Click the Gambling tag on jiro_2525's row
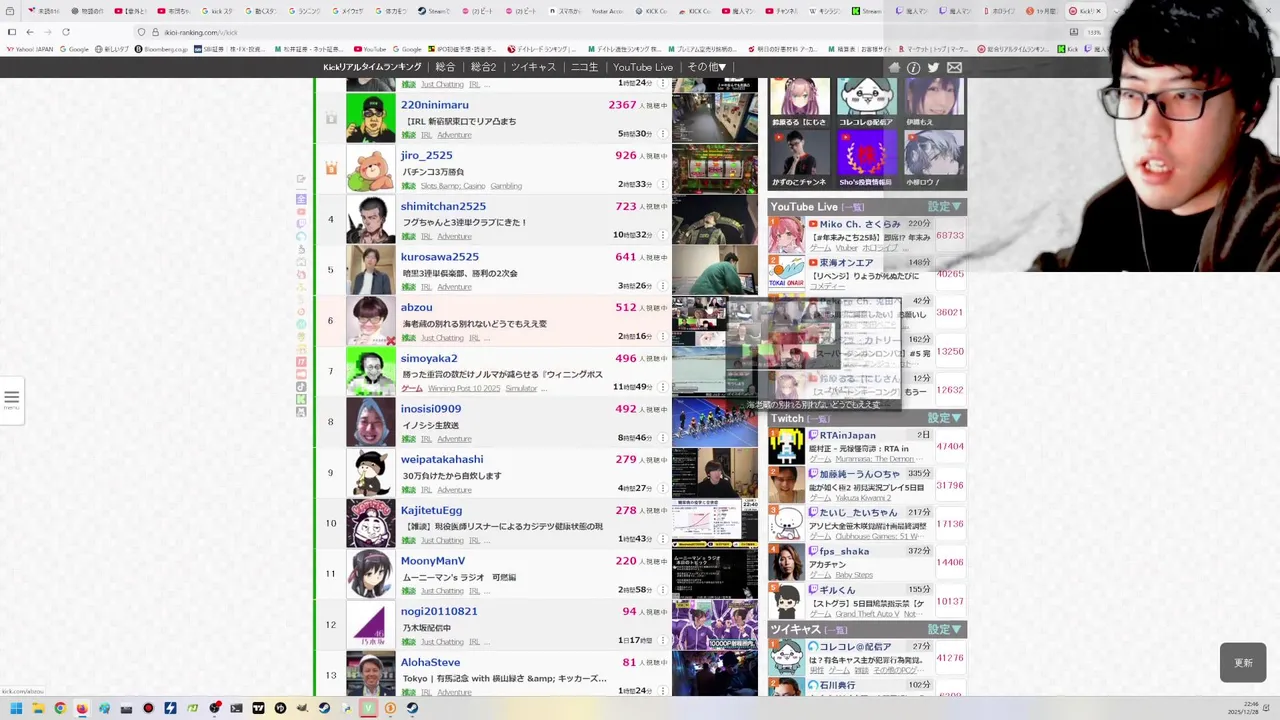 506,186
